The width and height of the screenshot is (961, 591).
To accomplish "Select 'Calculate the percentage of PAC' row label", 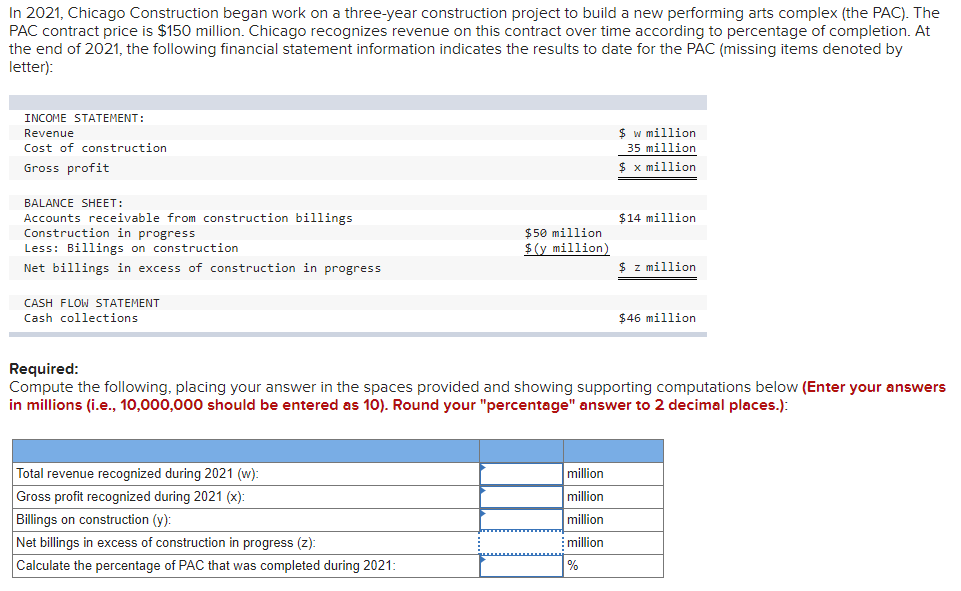I will pos(206,566).
